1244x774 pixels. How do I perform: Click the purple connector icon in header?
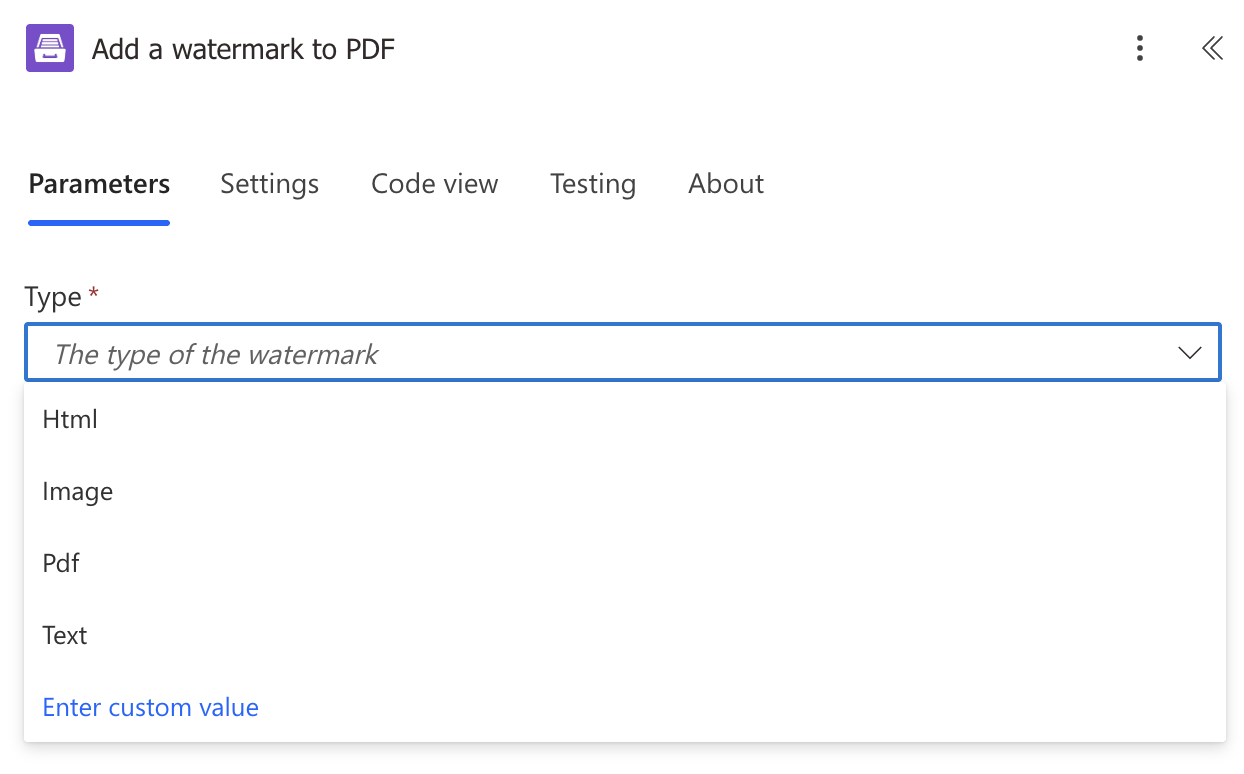[x=50, y=49]
